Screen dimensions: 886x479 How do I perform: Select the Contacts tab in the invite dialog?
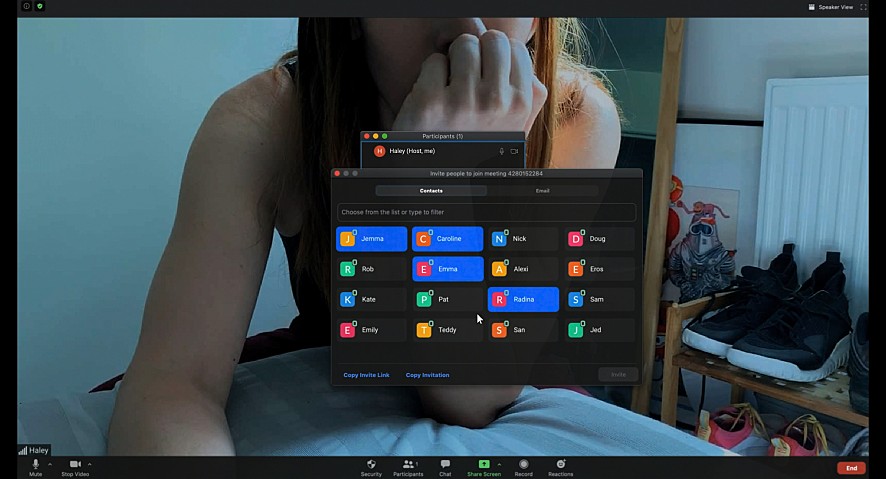click(x=431, y=190)
